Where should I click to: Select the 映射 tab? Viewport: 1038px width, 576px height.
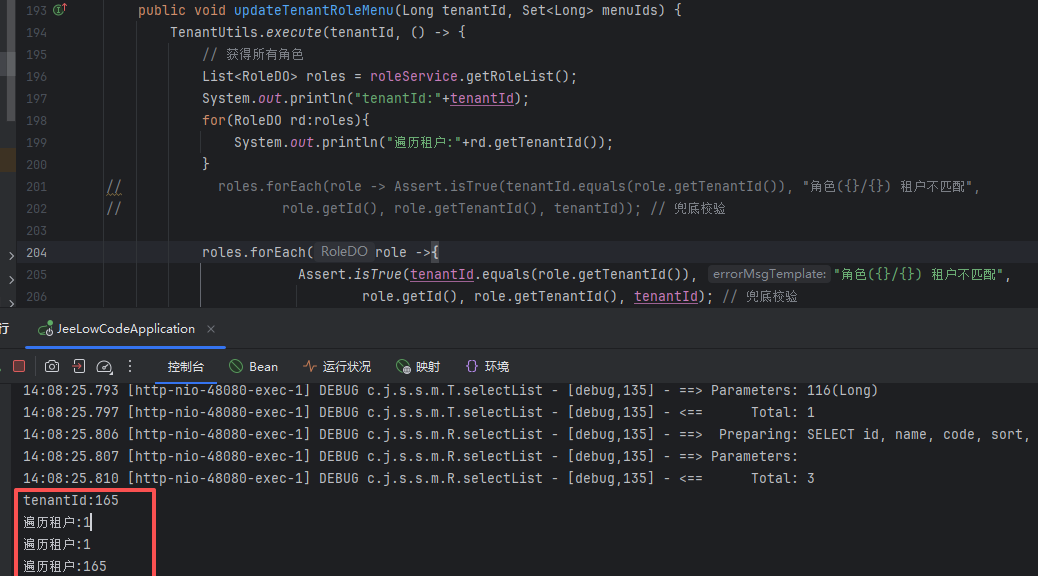pos(418,367)
